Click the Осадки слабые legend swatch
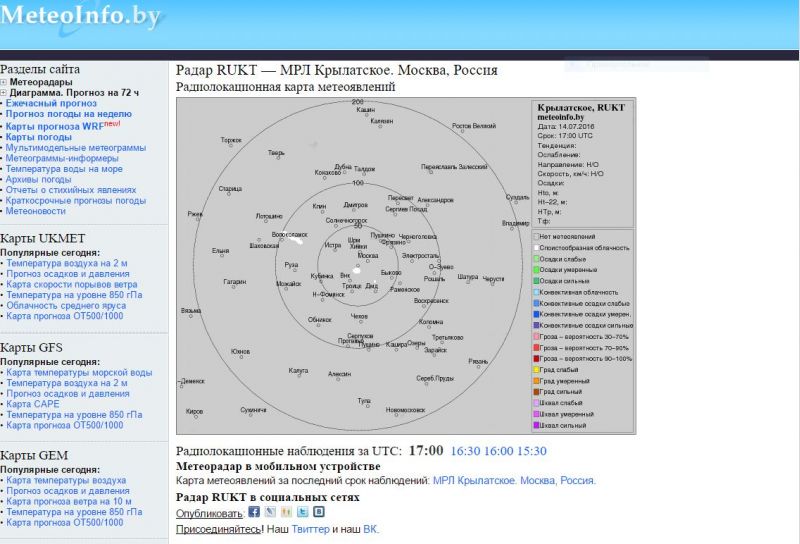This screenshot has width=800, height=544. tap(536, 259)
